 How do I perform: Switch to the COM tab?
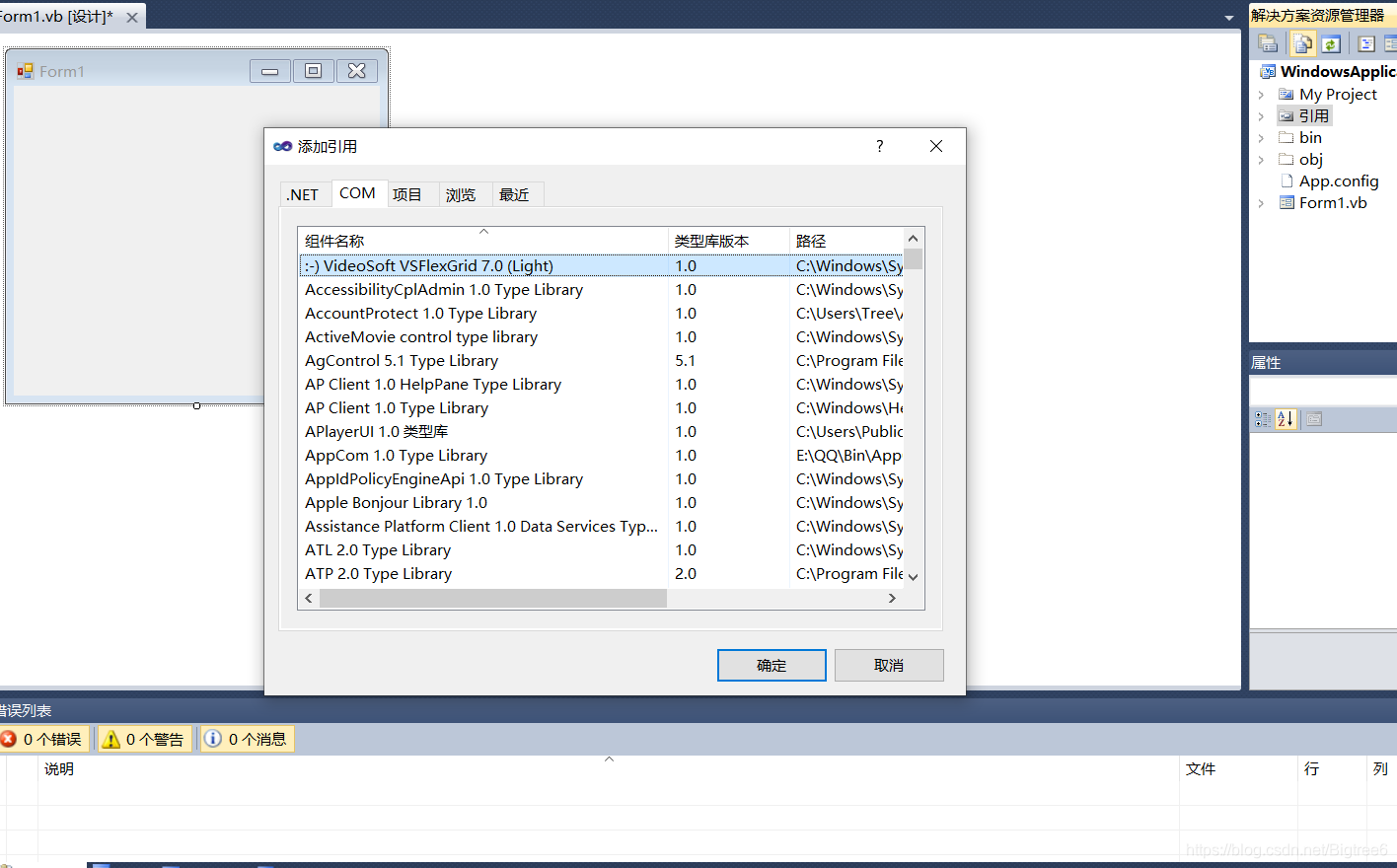pos(357,193)
